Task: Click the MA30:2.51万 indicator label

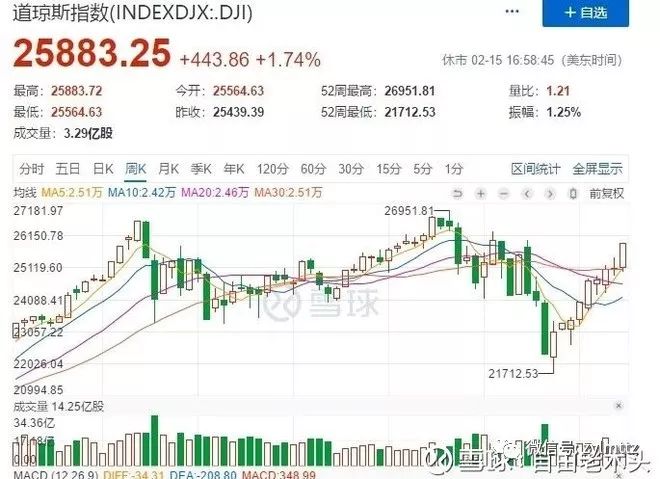Action: click(x=288, y=193)
